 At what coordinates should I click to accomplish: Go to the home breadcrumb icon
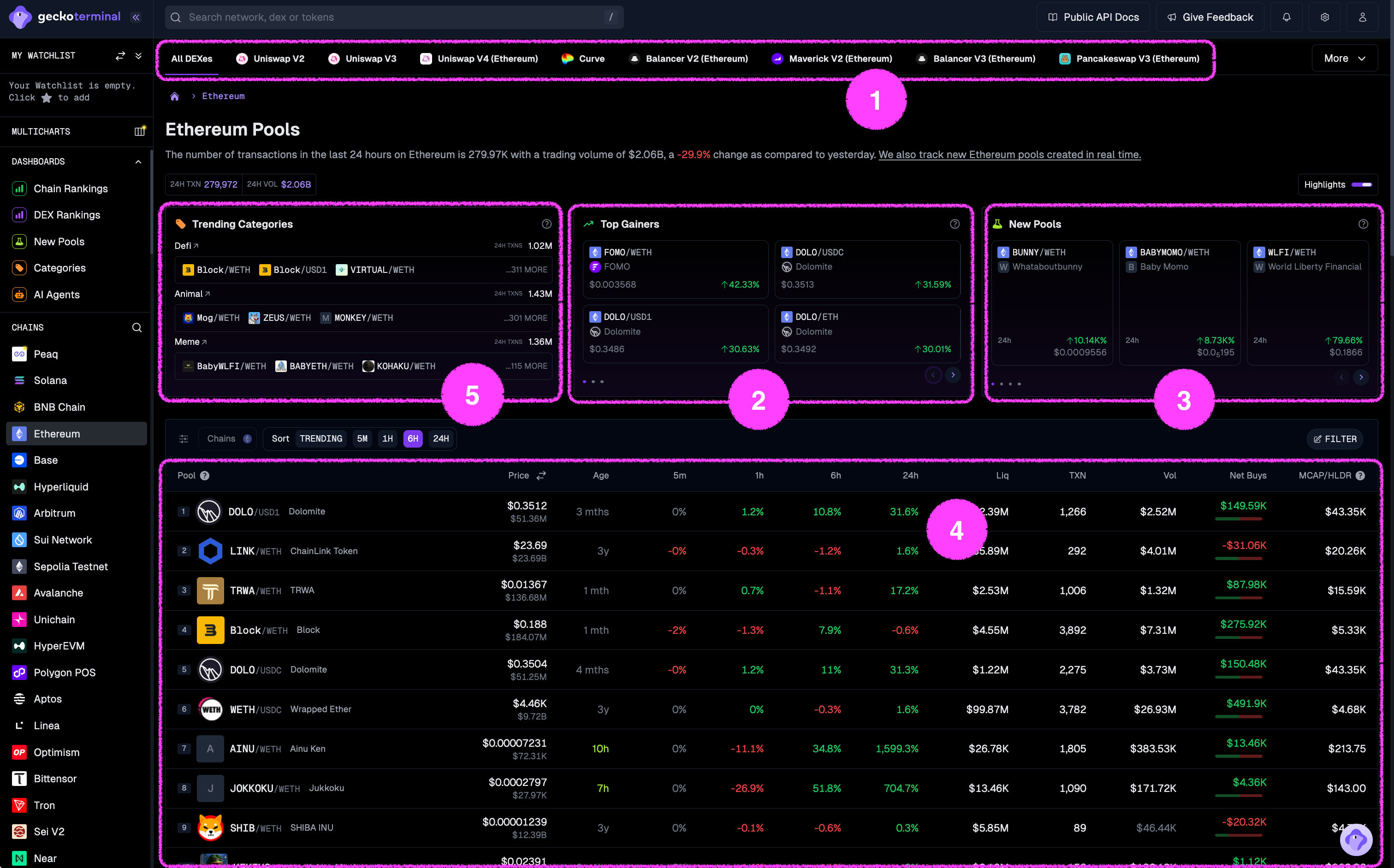click(174, 96)
